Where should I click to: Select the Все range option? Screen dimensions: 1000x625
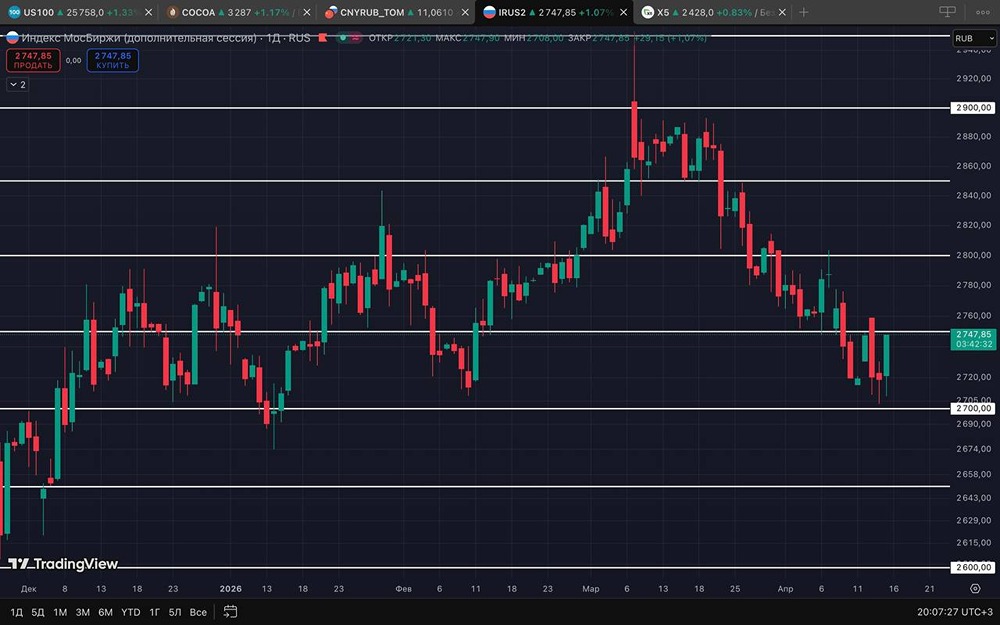click(x=197, y=611)
